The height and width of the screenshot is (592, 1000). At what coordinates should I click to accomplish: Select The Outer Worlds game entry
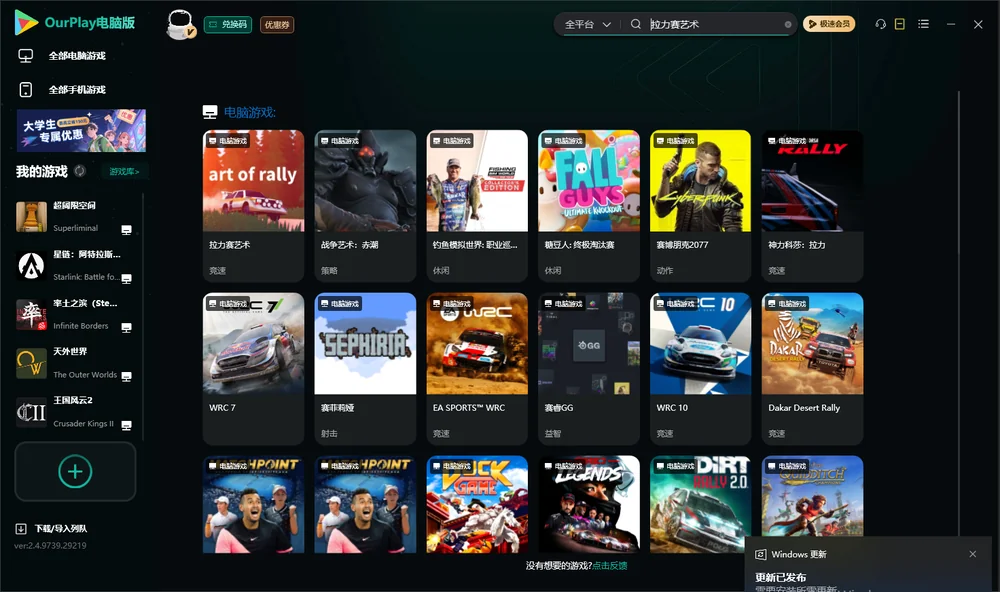[x=75, y=363]
